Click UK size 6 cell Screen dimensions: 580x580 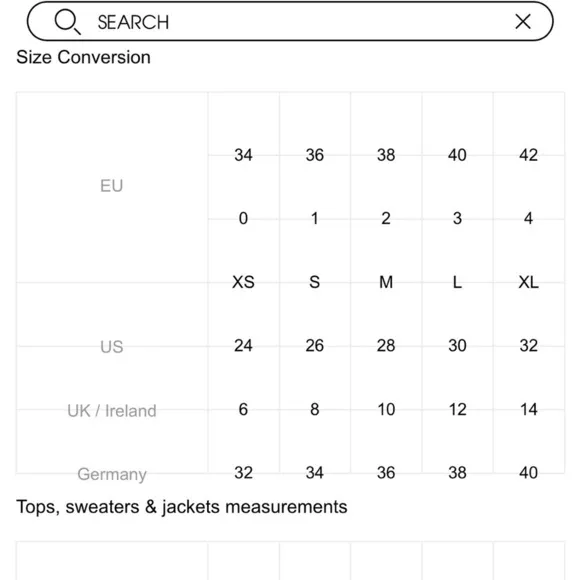(x=243, y=409)
